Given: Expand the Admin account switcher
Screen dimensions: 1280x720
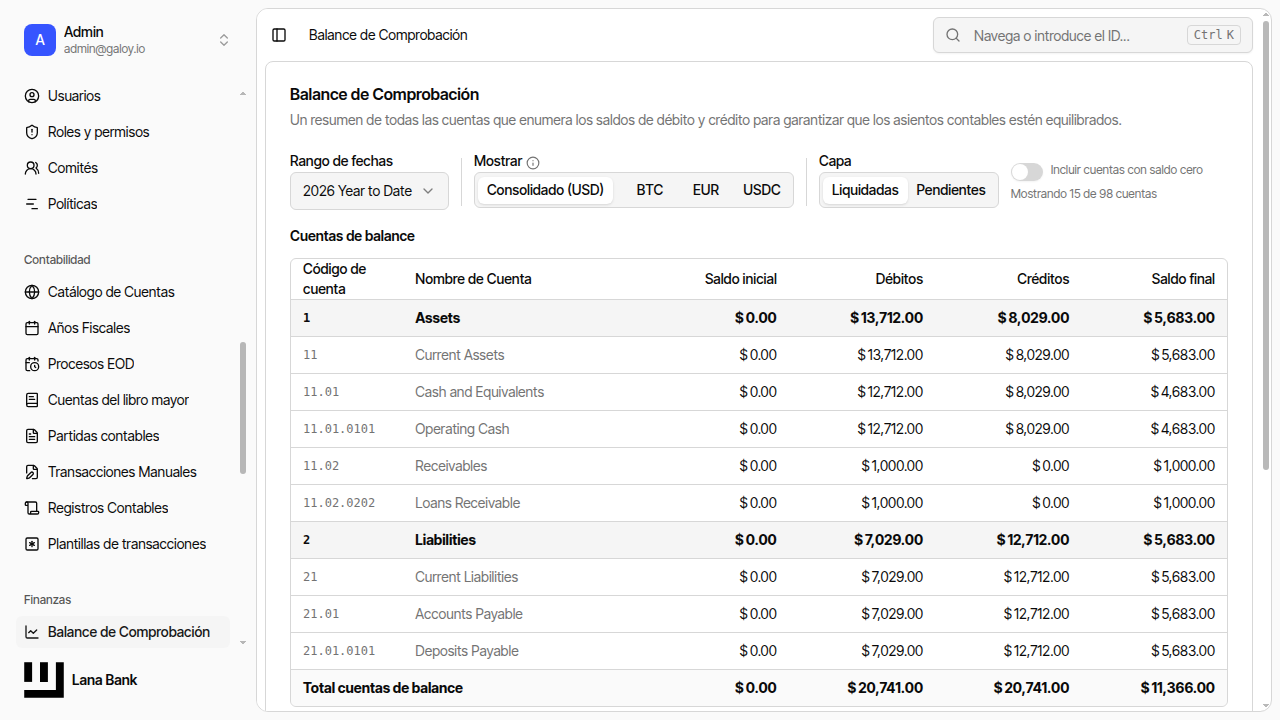Looking at the screenshot, I should click(128, 40).
